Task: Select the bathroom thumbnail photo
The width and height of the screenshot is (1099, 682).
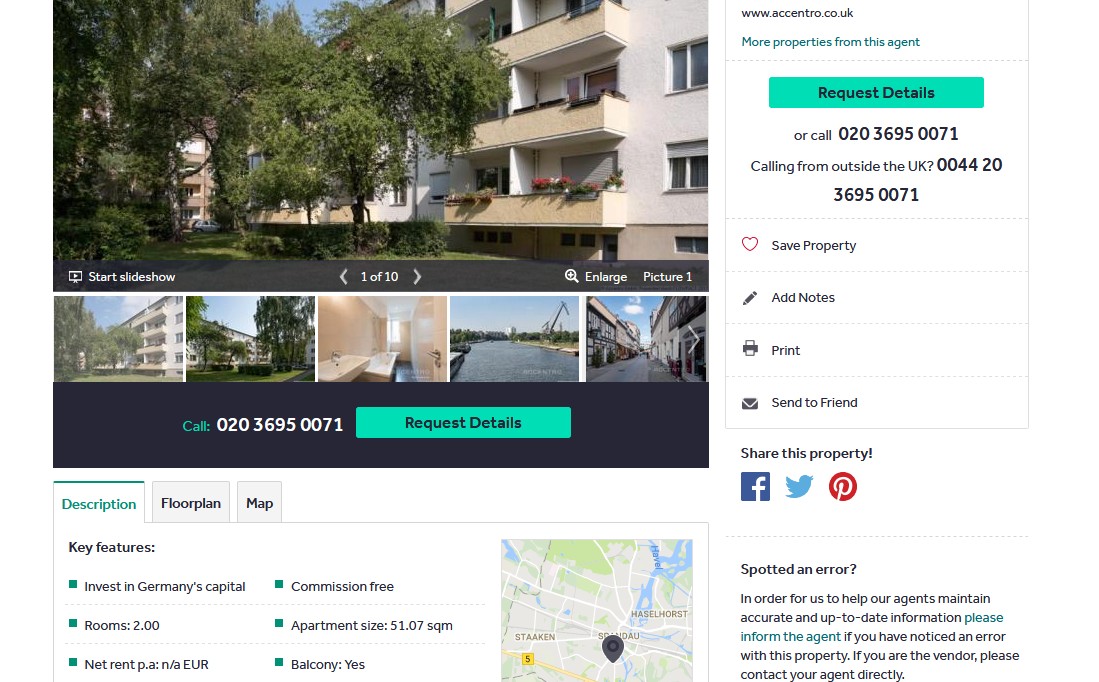Action: [383, 339]
